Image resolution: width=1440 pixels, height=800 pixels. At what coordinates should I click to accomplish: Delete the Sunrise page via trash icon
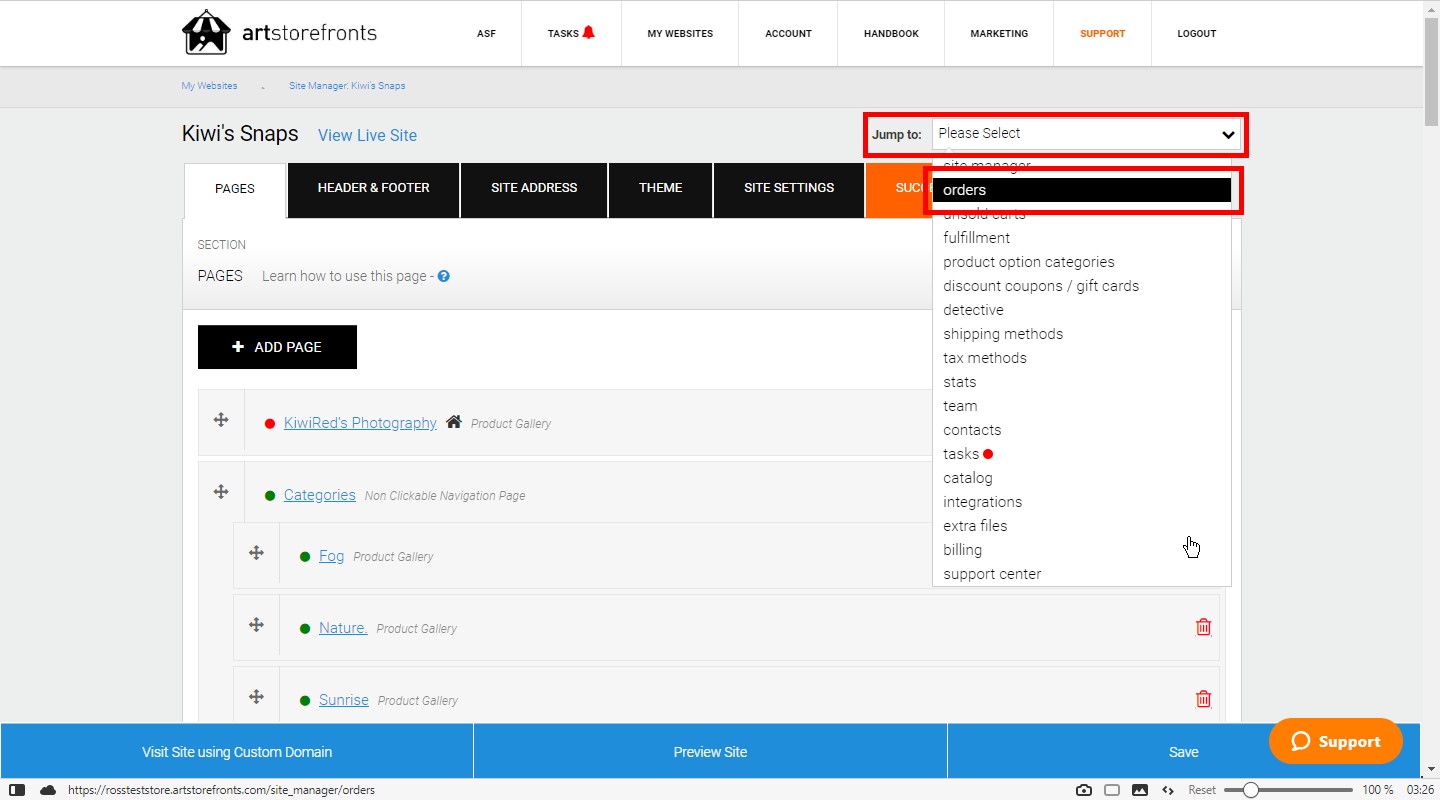pyautogui.click(x=1203, y=698)
